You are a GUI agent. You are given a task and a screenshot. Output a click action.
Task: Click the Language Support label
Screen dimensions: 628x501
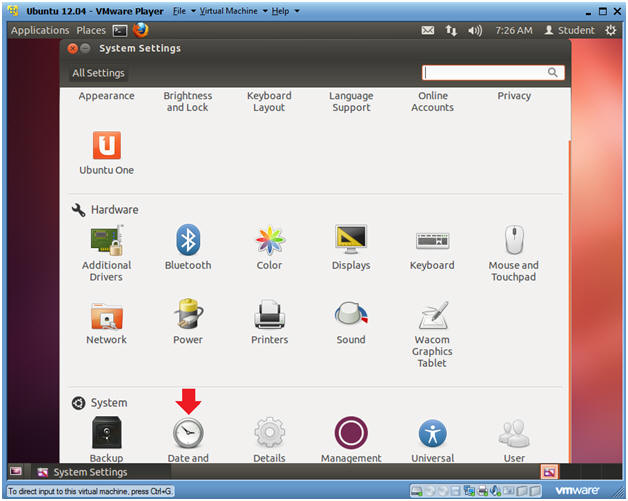point(351,101)
